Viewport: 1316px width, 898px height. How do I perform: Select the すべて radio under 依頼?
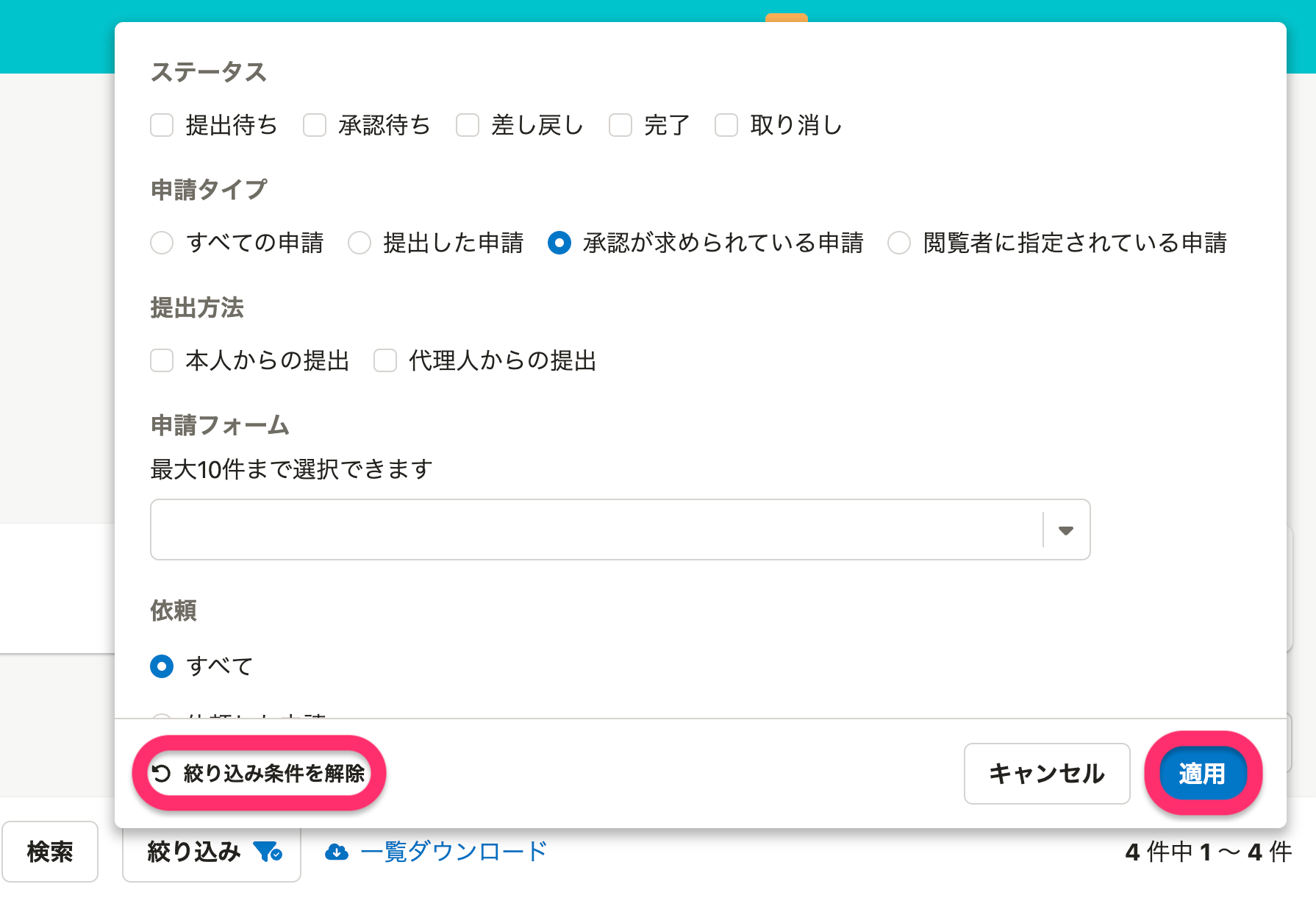click(162, 666)
